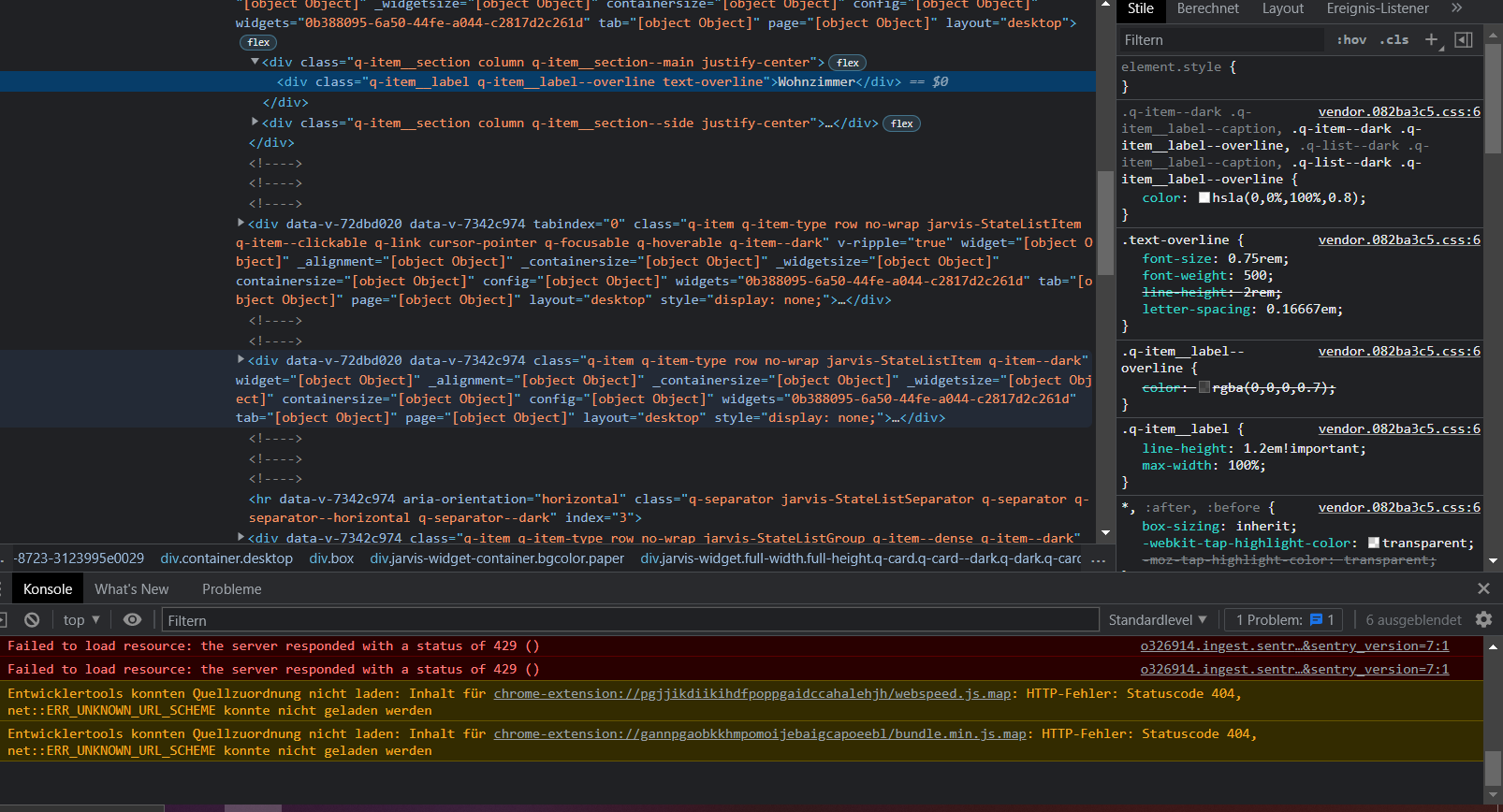Expand the q-item__section--side div node
The width and height of the screenshot is (1503, 812).
tap(255, 122)
